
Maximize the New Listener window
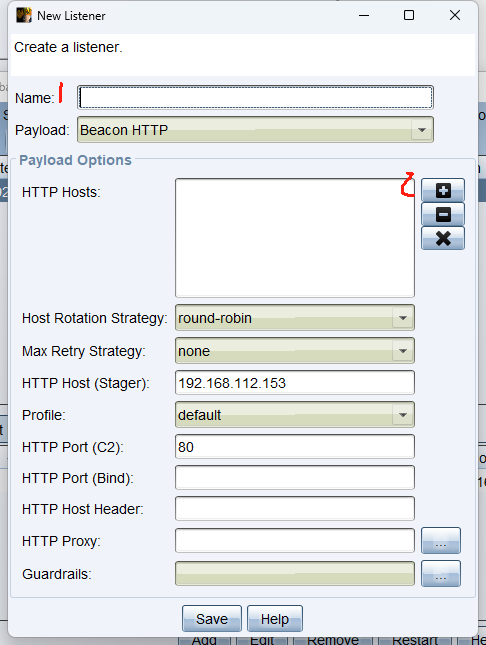(409, 15)
